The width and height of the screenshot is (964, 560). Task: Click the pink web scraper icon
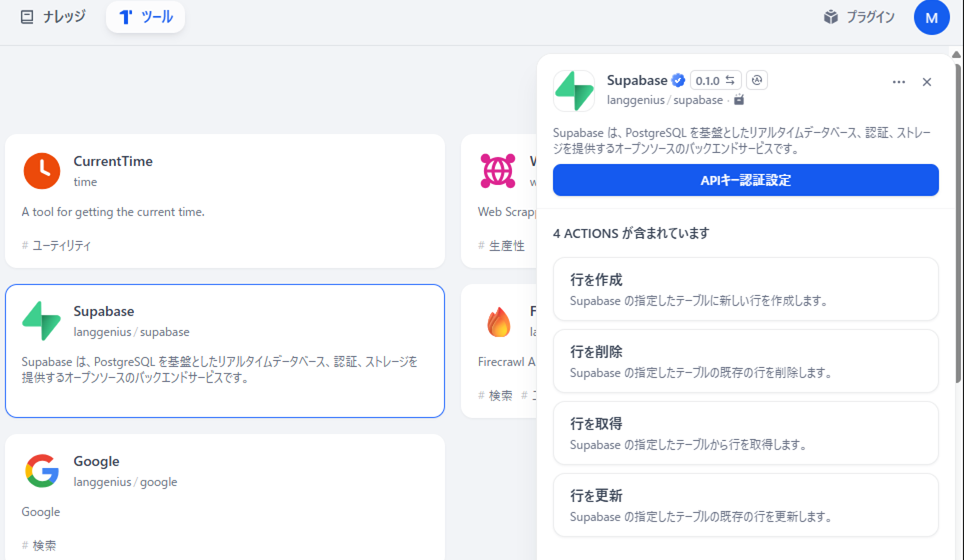pyautogui.click(x=498, y=171)
